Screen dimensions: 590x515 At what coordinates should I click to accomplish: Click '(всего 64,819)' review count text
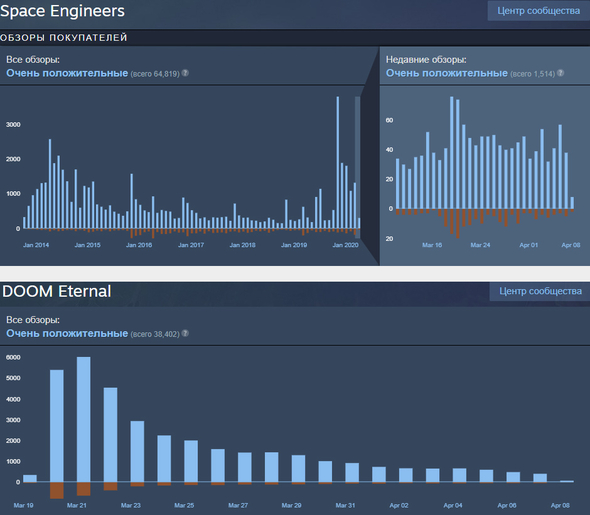(155, 74)
